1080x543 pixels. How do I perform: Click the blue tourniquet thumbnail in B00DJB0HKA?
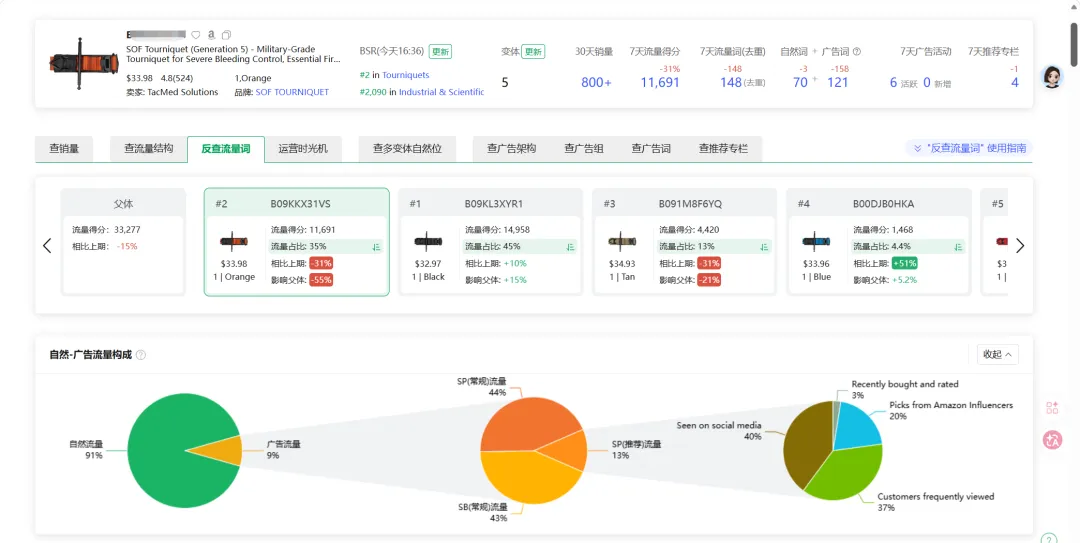816,242
